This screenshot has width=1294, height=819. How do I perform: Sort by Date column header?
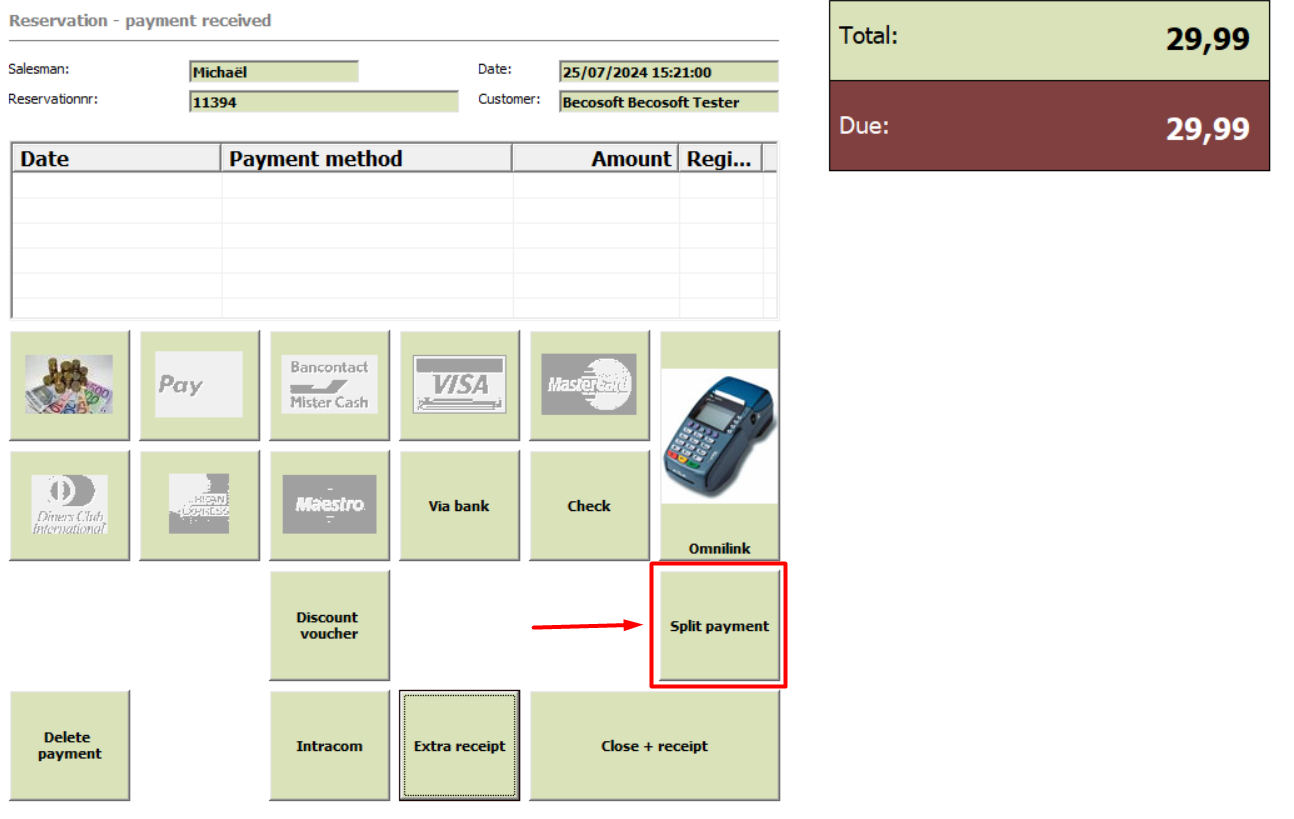click(x=116, y=158)
